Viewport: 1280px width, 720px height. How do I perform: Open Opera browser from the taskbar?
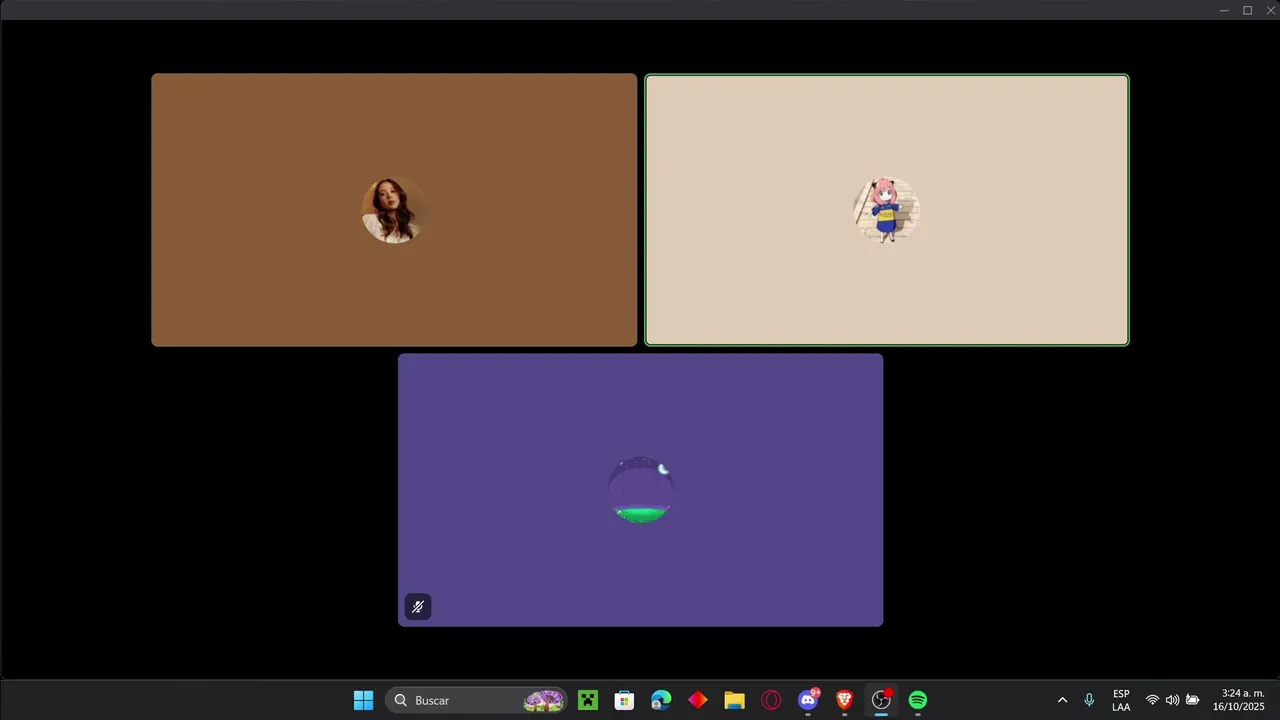point(771,700)
